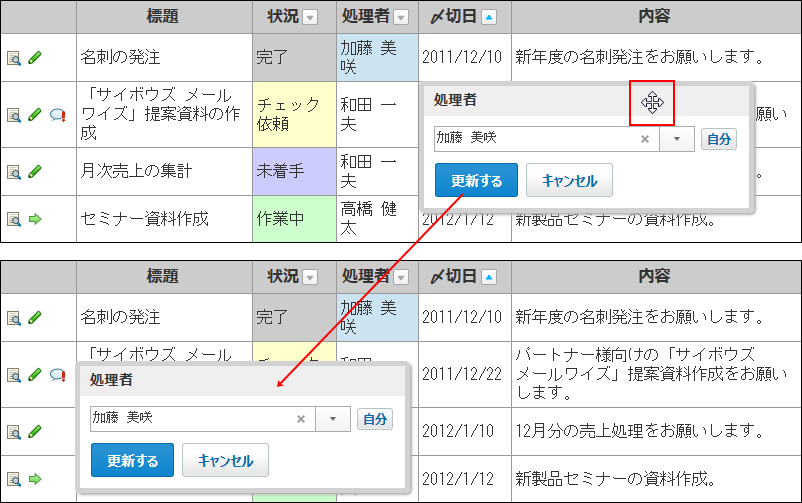Click 更新する button in upper popup
This screenshot has width=802, height=503.
pyautogui.click(x=476, y=180)
